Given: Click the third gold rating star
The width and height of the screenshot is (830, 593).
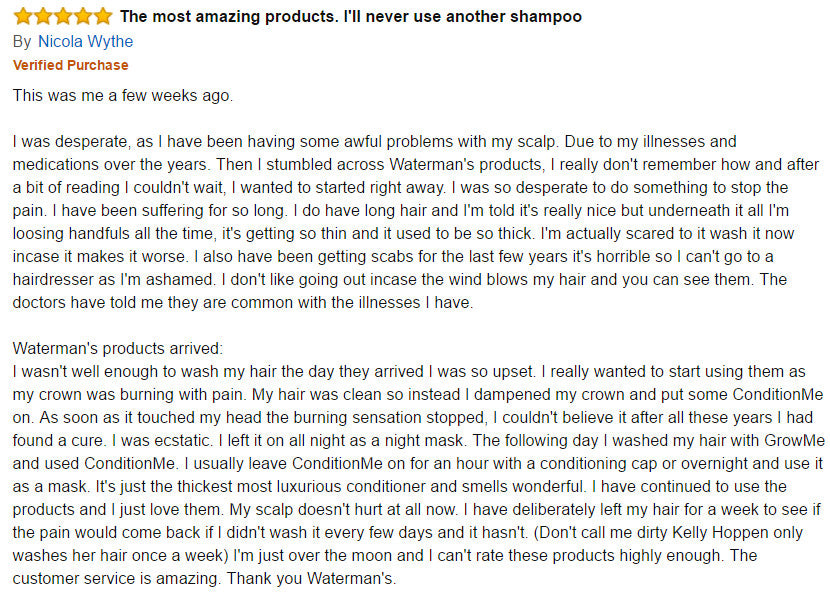Looking at the screenshot, I should coord(63,16).
